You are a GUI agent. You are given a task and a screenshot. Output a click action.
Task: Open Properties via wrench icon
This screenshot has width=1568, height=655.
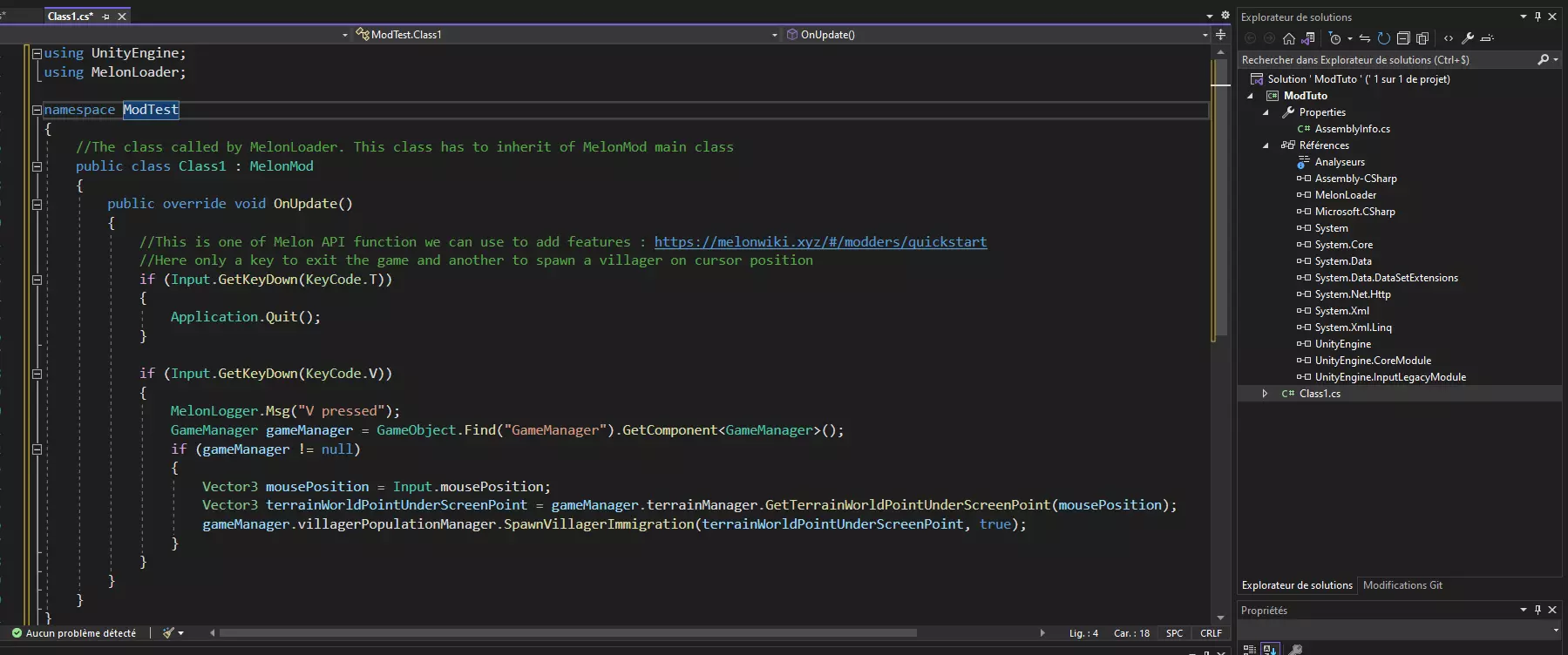(x=1468, y=38)
